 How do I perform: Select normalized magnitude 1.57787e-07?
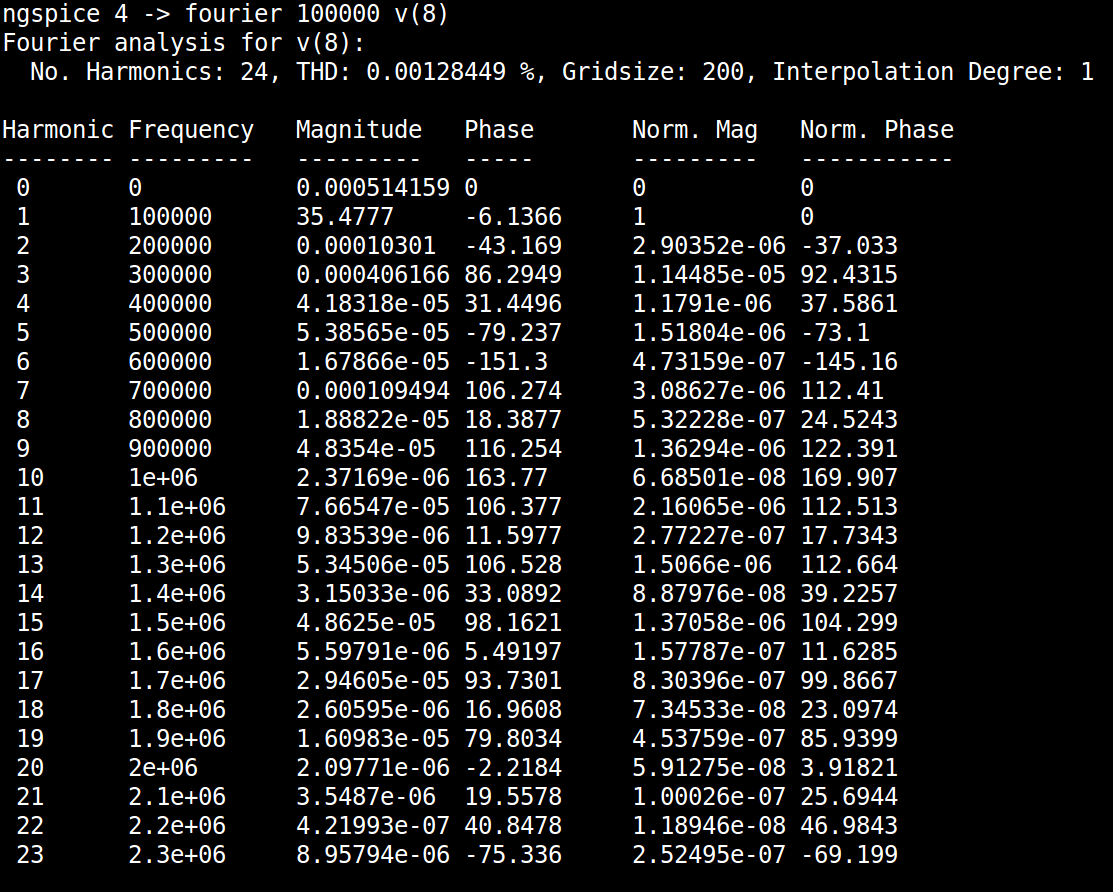[709, 652]
